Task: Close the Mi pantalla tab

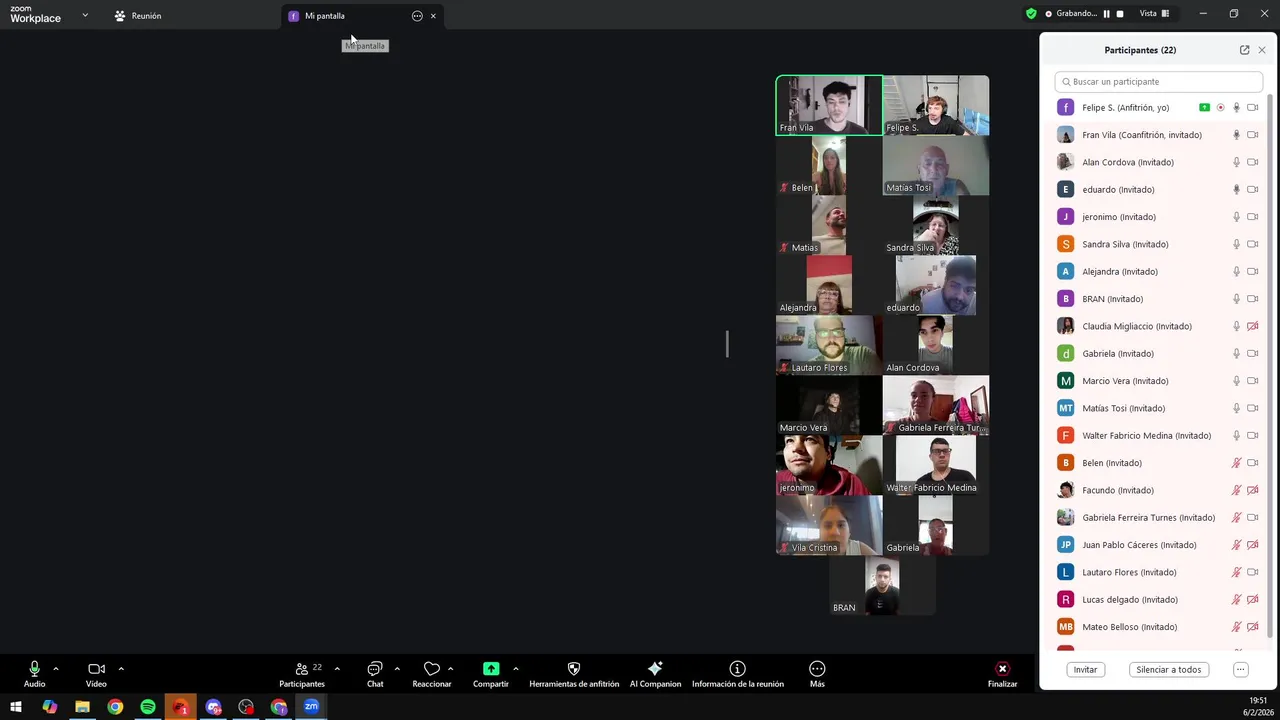Action: pyautogui.click(x=433, y=16)
